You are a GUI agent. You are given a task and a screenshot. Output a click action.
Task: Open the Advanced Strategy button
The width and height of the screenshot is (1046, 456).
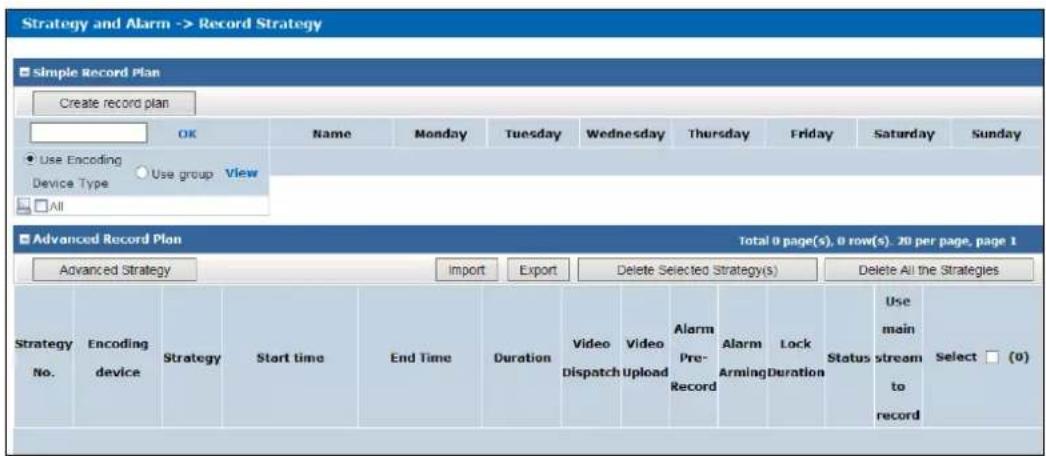(x=114, y=270)
